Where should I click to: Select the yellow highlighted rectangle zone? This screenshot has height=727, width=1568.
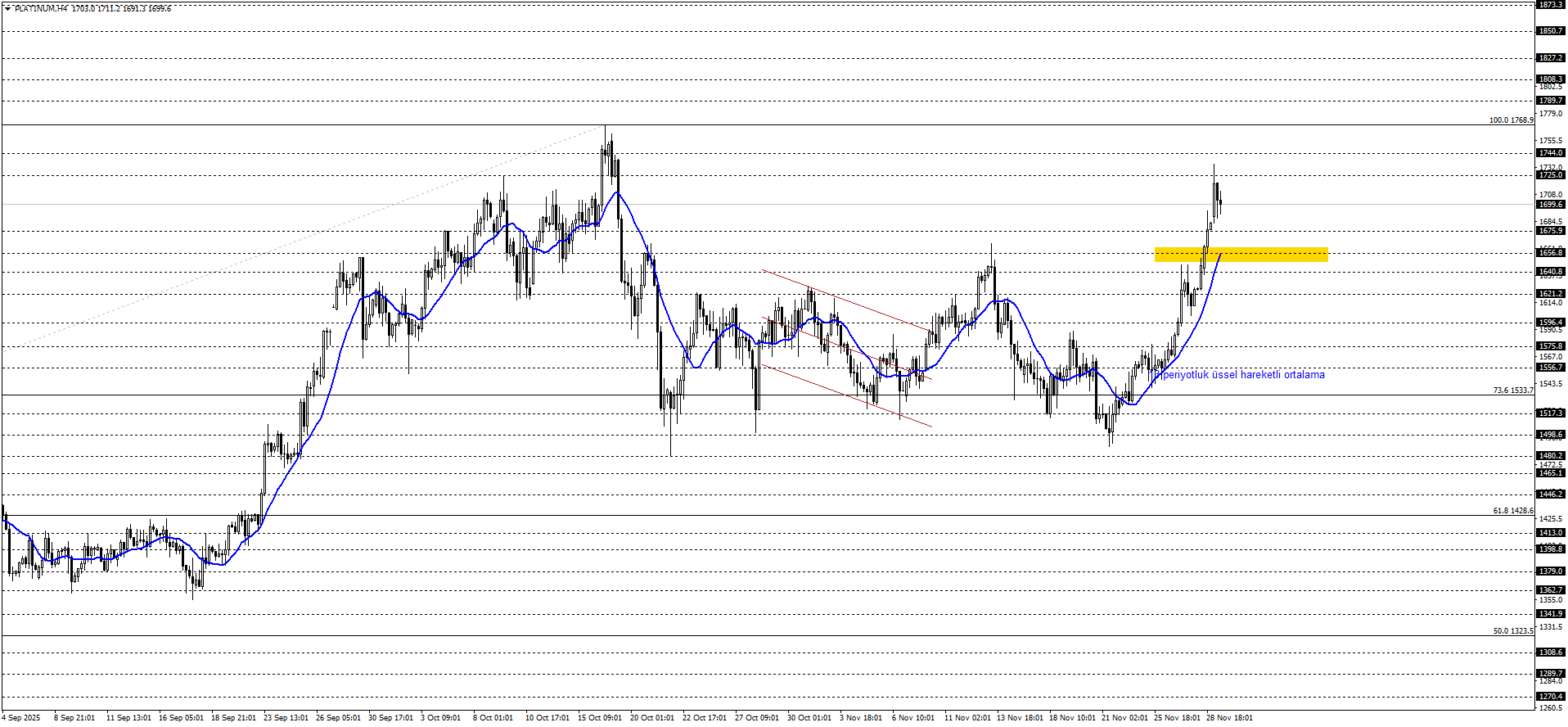point(1241,255)
